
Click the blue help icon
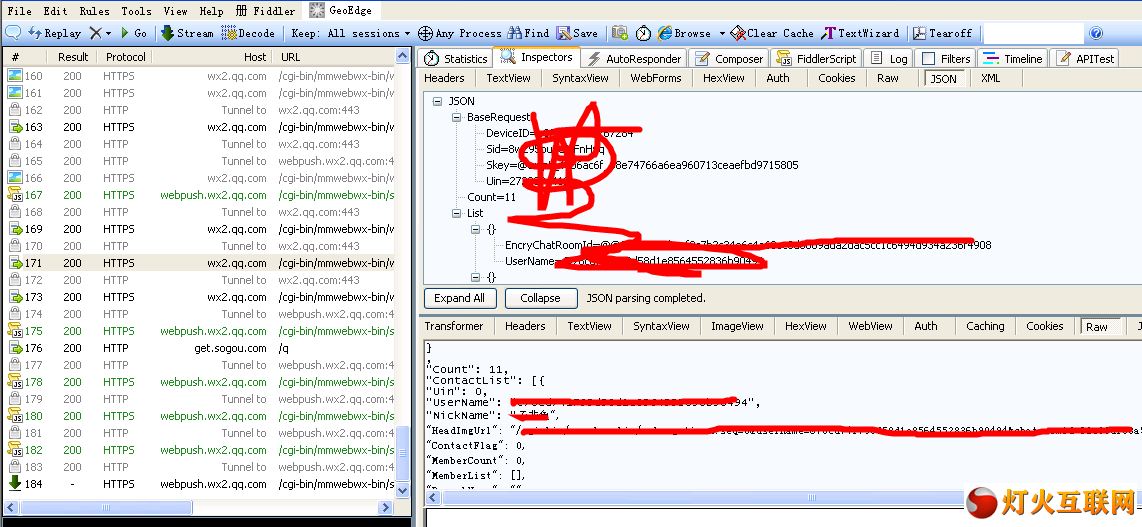pyautogui.click(x=1096, y=33)
